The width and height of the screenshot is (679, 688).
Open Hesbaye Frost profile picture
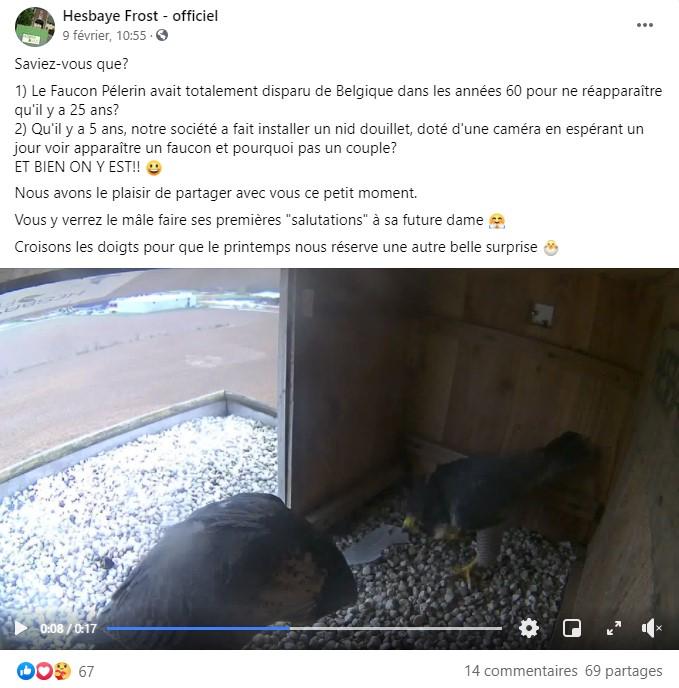click(35, 26)
